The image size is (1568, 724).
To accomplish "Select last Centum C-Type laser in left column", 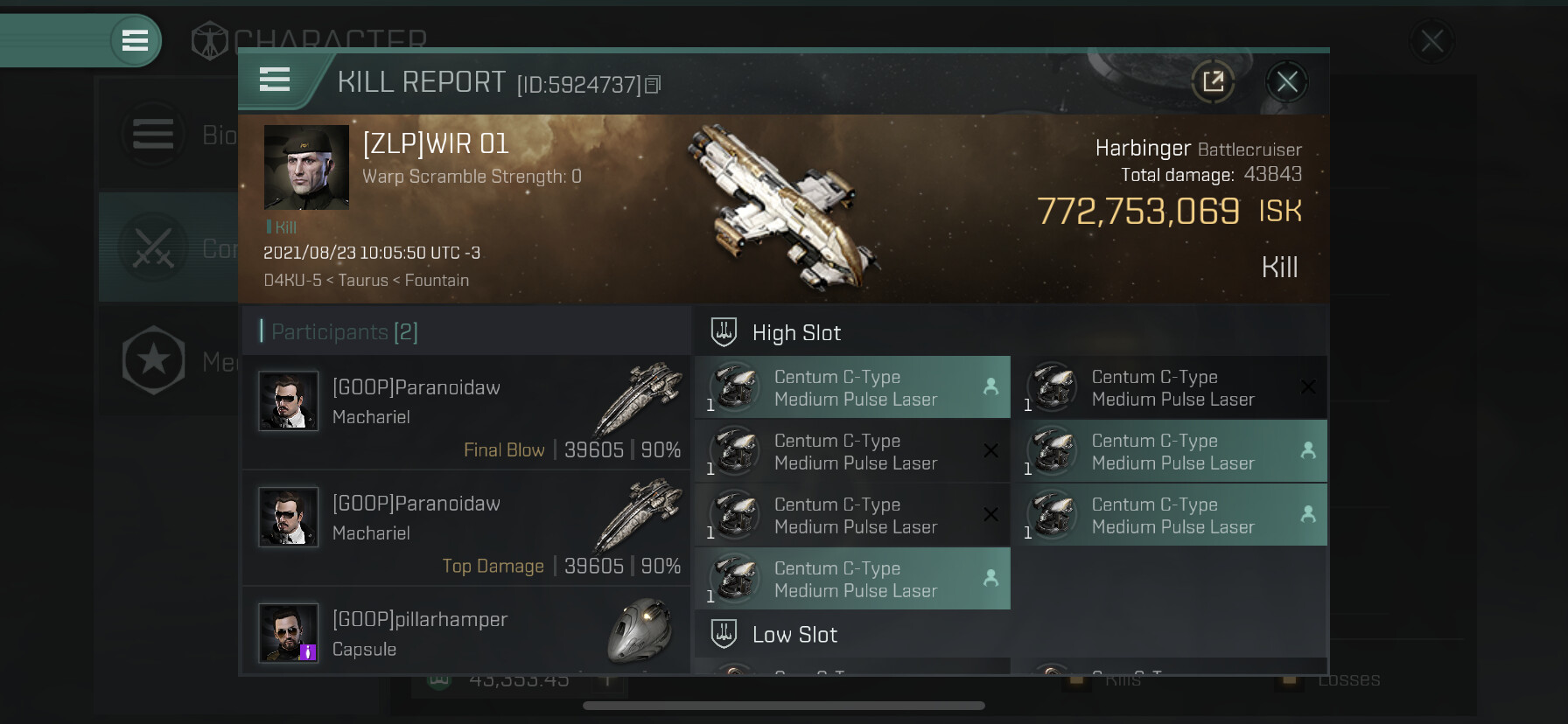I will click(x=852, y=579).
